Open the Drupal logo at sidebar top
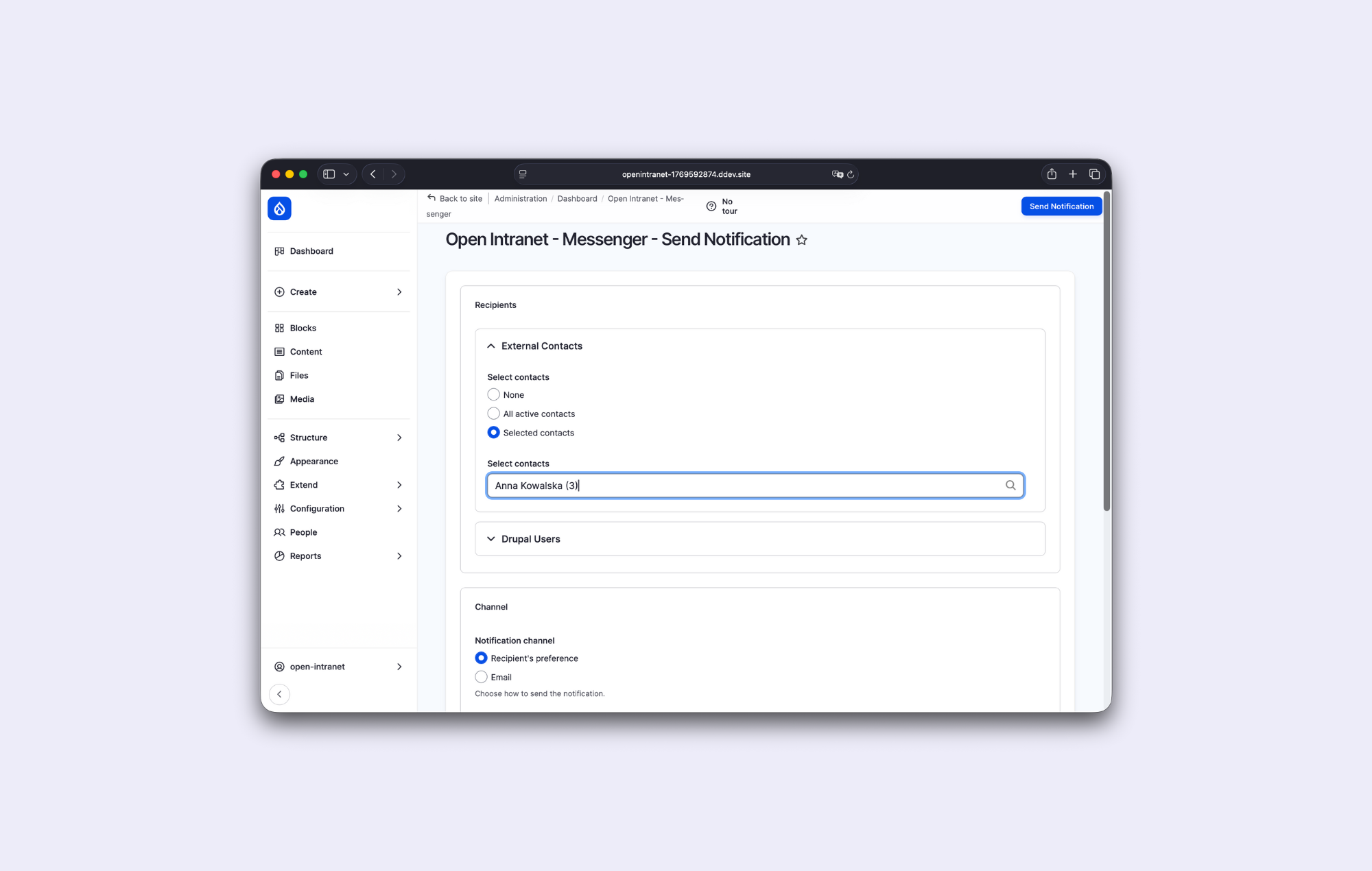This screenshot has width=1372, height=871. click(x=279, y=208)
